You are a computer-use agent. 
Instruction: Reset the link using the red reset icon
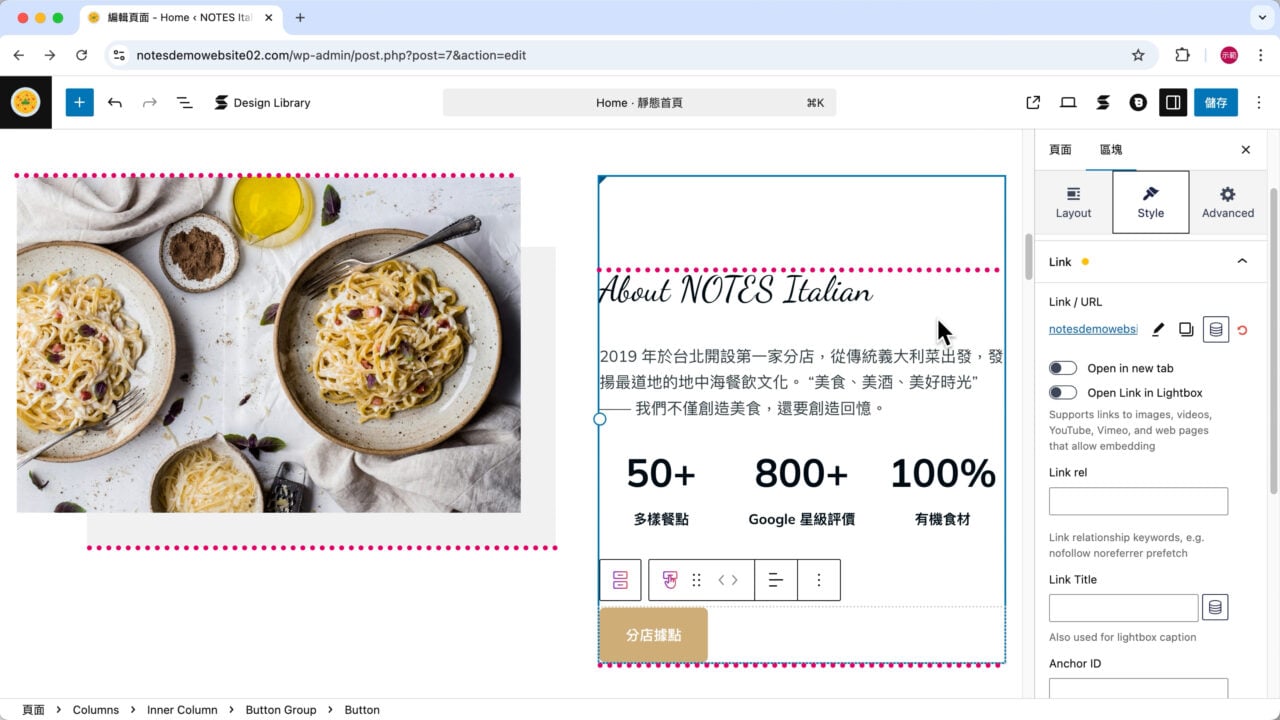point(1243,329)
